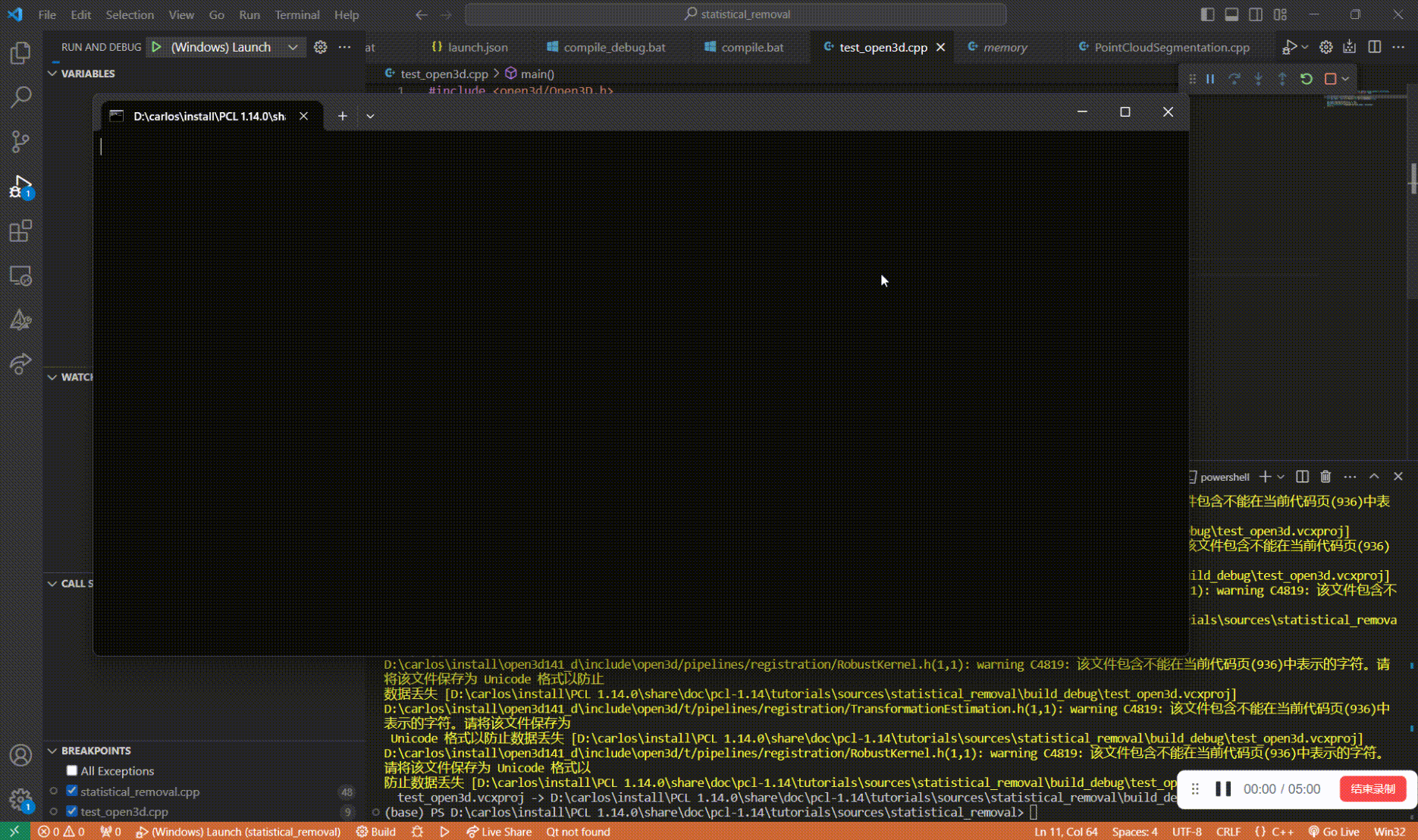
Task: Click the red end recording button
Action: pyautogui.click(x=1373, y=789)
